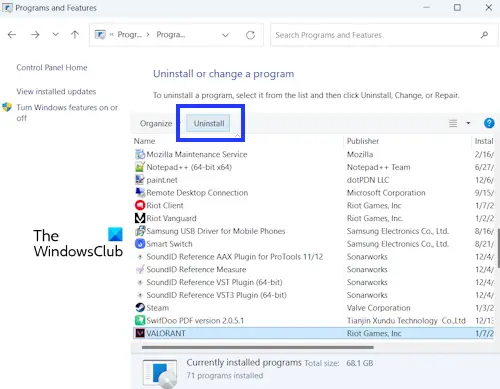Select the SwifDoo PDF icon
500x389 pixels.
point(140,320)
